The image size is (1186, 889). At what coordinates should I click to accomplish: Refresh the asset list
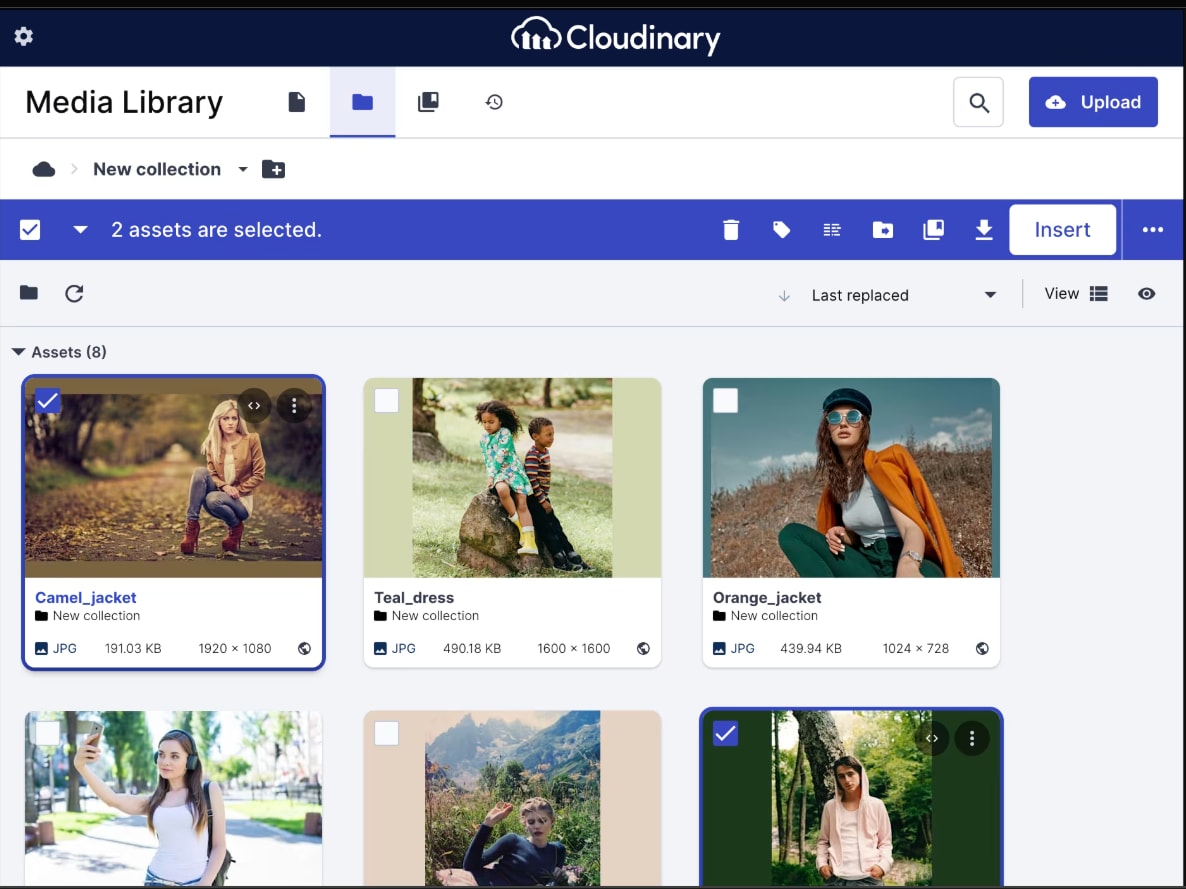click(x=74, y=293)
